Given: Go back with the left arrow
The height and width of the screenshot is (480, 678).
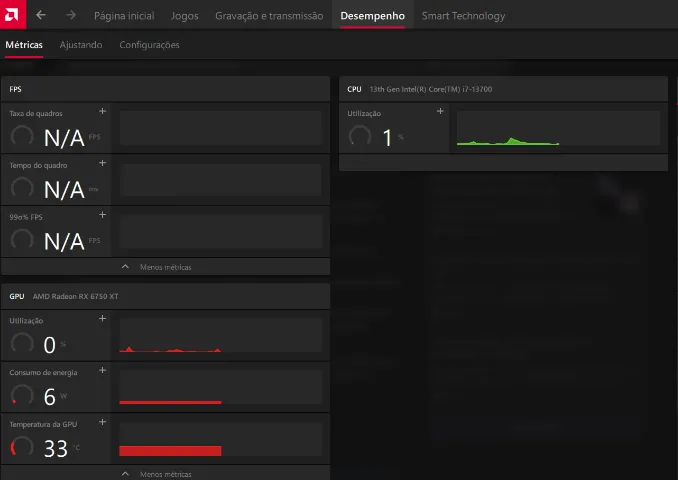Looking at the screenshot, I should pos(41,15).
